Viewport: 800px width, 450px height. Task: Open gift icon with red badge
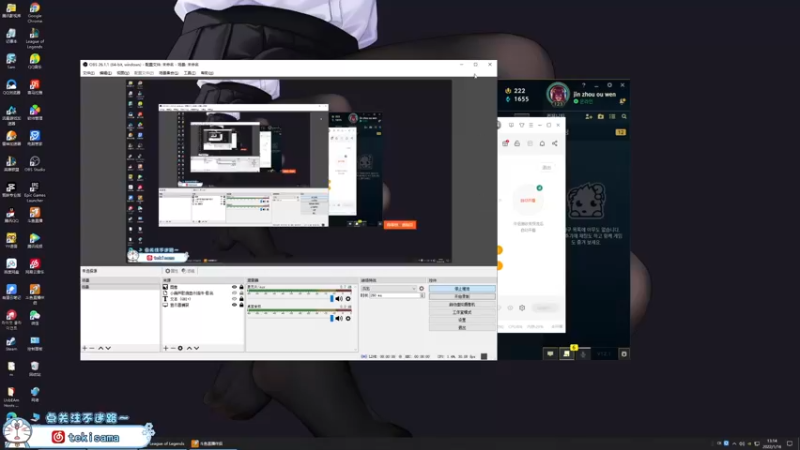point(505,144)
